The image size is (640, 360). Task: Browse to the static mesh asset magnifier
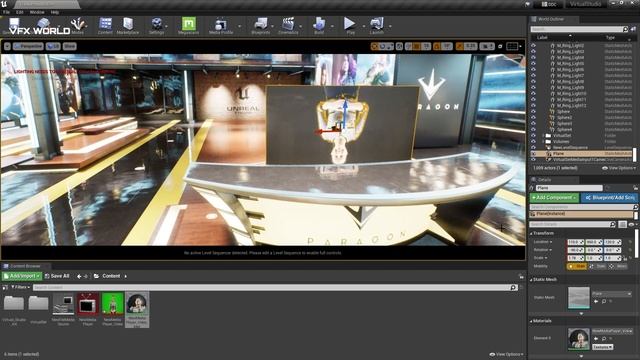tap(604, 301)
